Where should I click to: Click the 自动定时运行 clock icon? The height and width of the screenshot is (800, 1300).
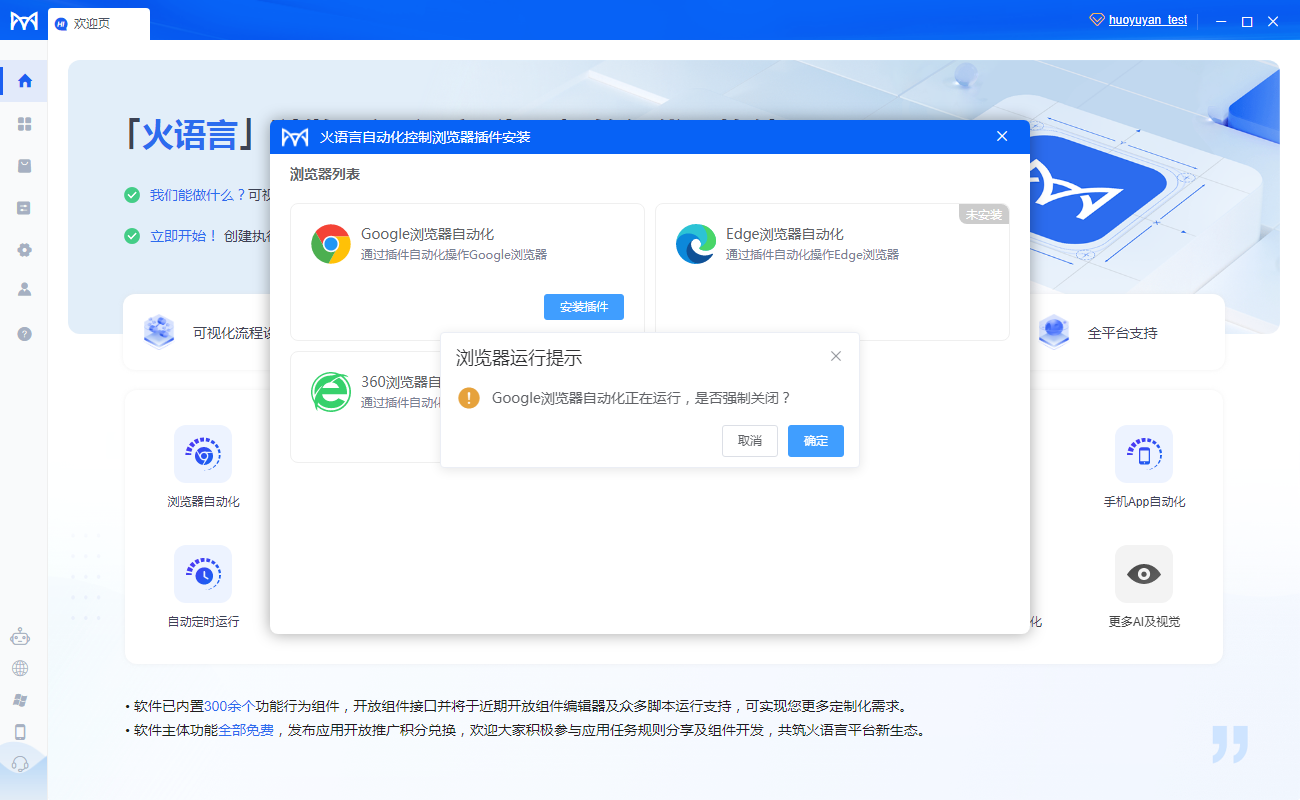pyautogui.click(x=203, y=574)
